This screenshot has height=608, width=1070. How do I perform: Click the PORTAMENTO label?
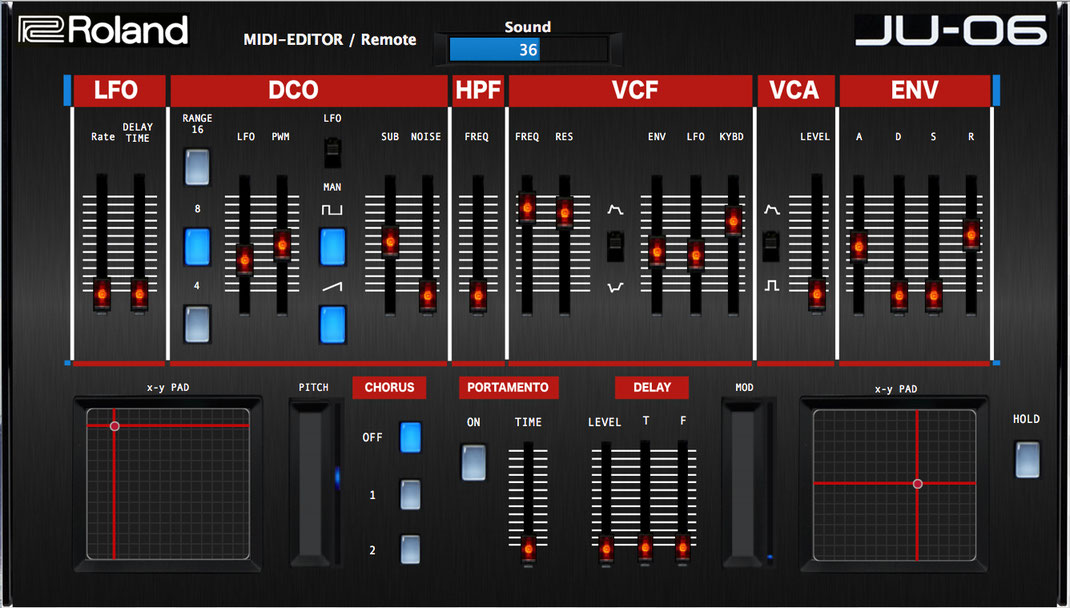coord(508,388)
